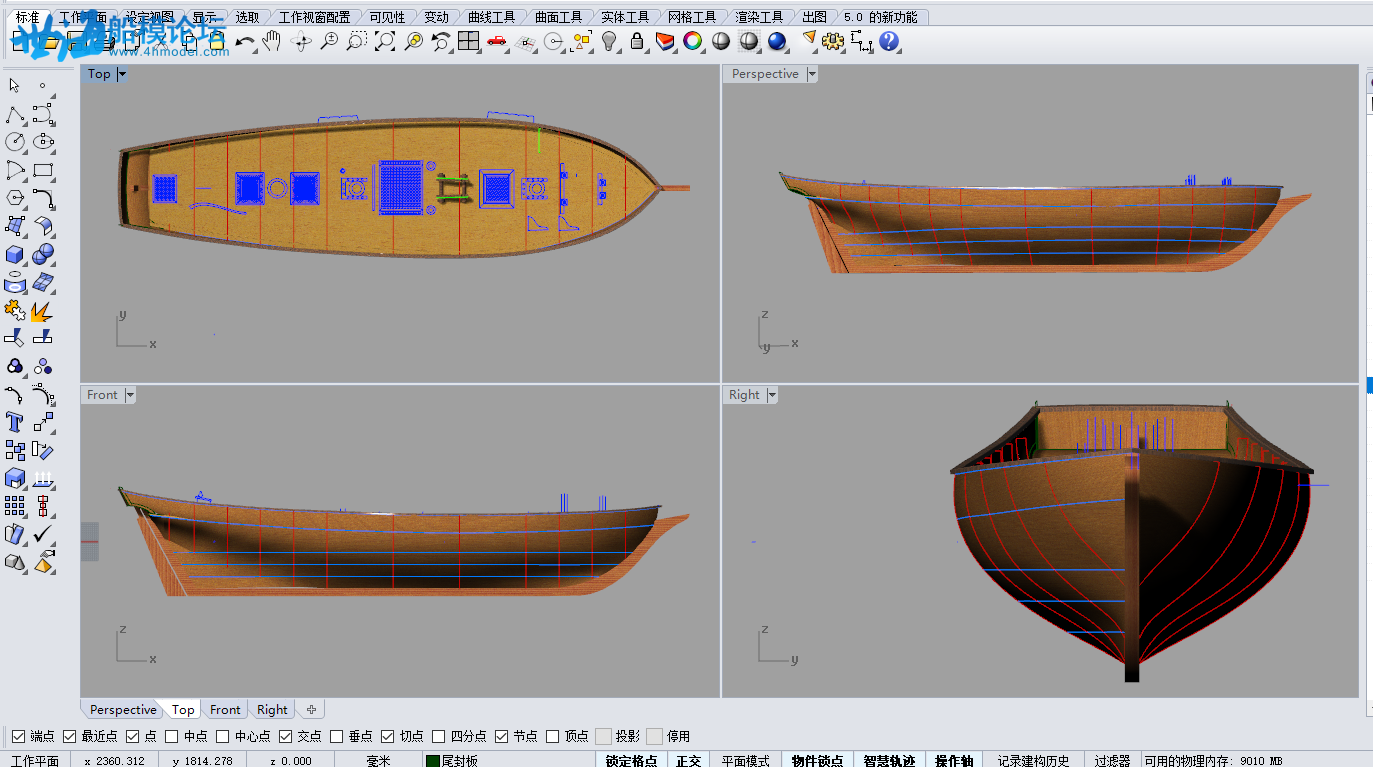Toggle 记录建构历史 in status bar

pyautogui.click(x=1034, y=761)
